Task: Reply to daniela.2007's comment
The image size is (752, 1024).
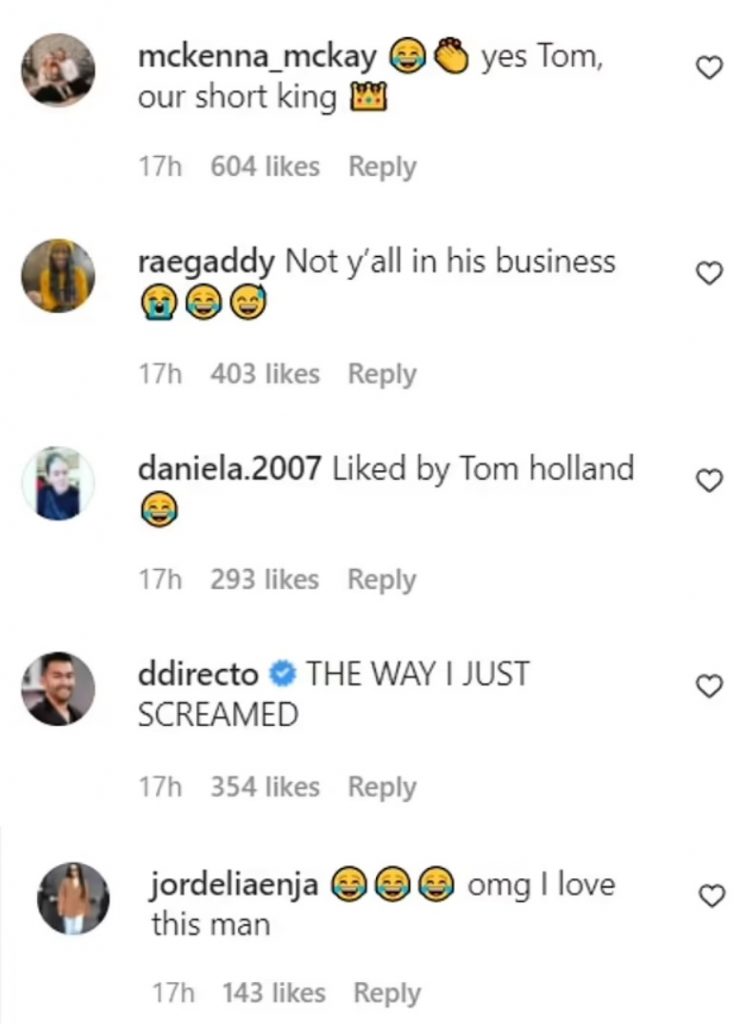Action: pyautogui.click(x=381, y=578)
